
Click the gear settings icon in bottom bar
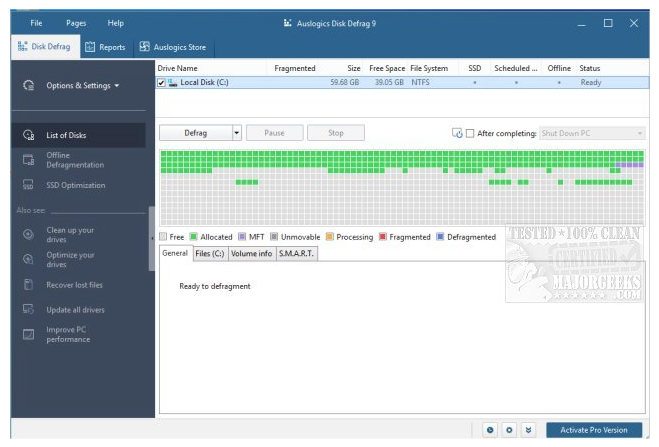pyautogui.click(x=509, y=430)
